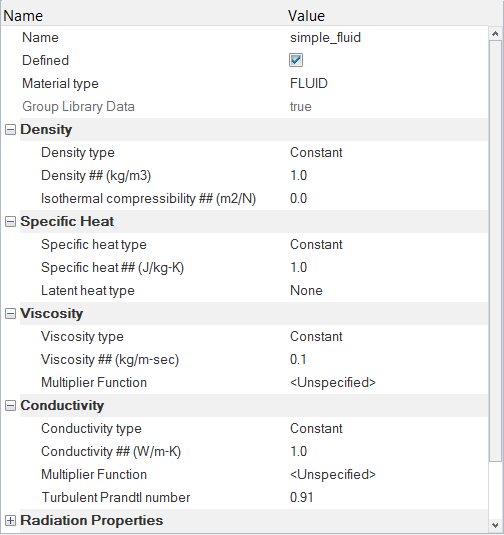The height and width of the screenshot is (535, 504).
Task: Click the scrollbar down arrow
Action: point(495,525)
